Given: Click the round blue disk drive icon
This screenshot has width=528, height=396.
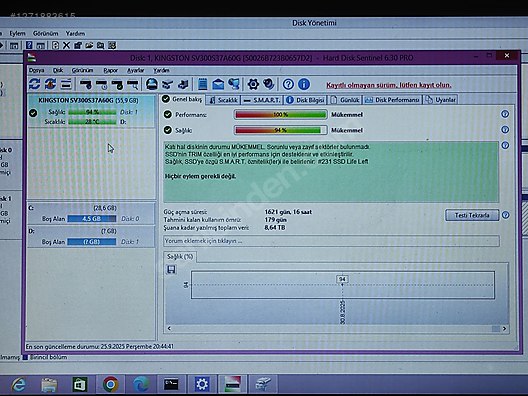Looking at the screenshot, I should (x=152, y=84).
